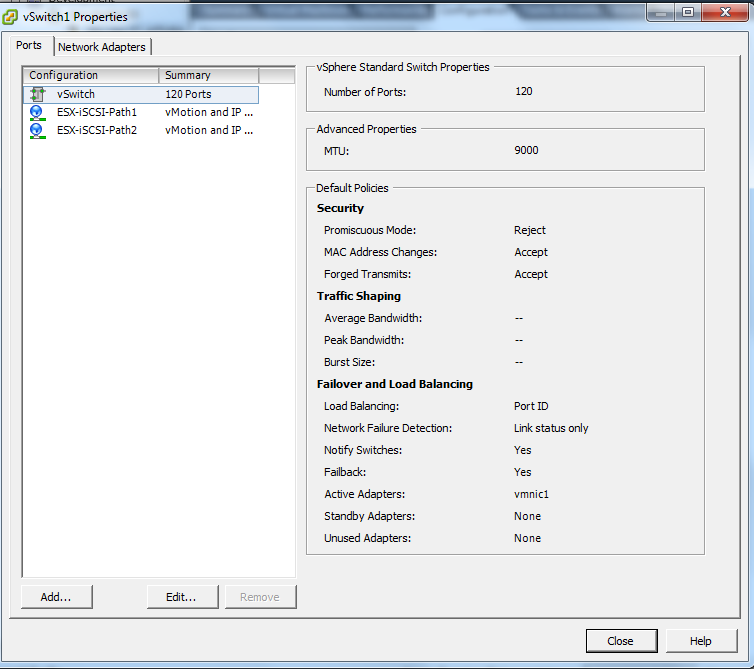Viewport: 754px width, 669px height.
Task: Click the Burst Size label
Action: pyautogui.click(x=350, y=363)
